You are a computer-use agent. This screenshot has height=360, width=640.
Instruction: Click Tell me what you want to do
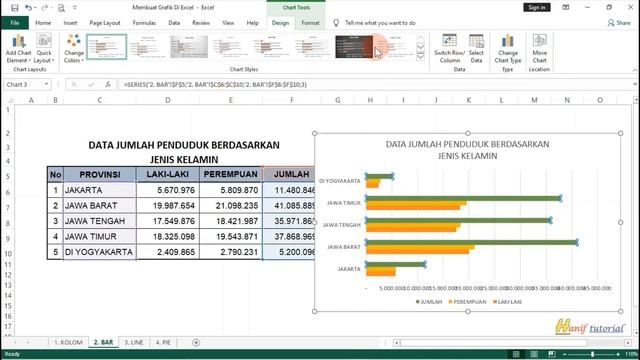click(x=380, y=23)
